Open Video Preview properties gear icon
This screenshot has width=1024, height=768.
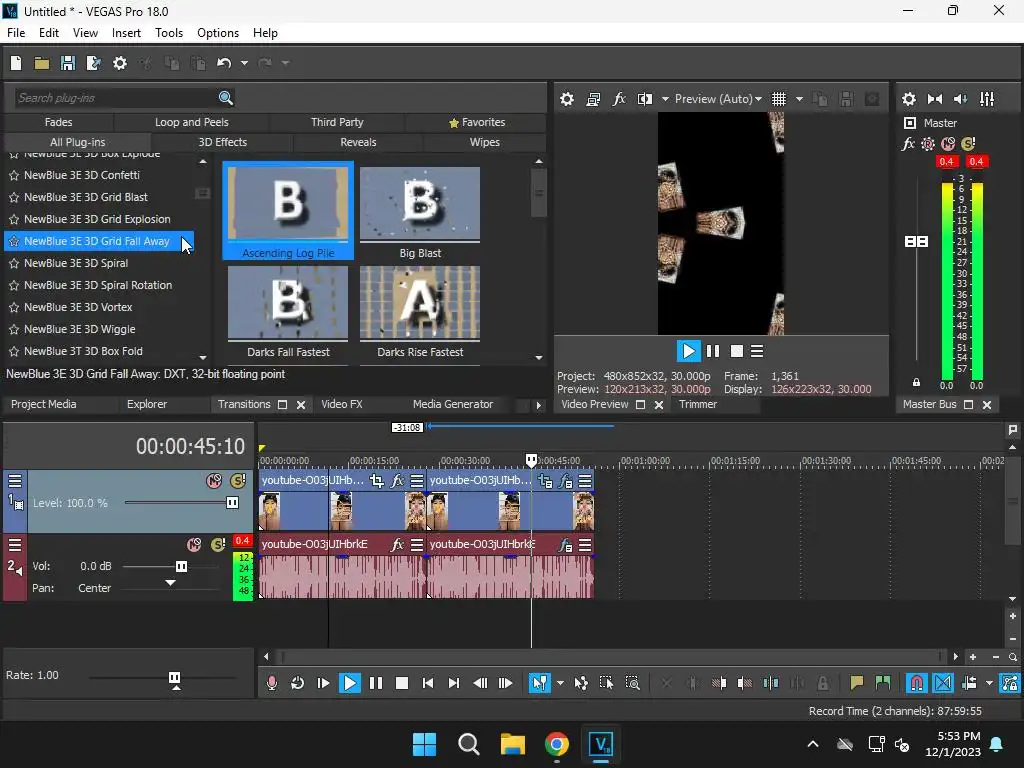[567, 99]
